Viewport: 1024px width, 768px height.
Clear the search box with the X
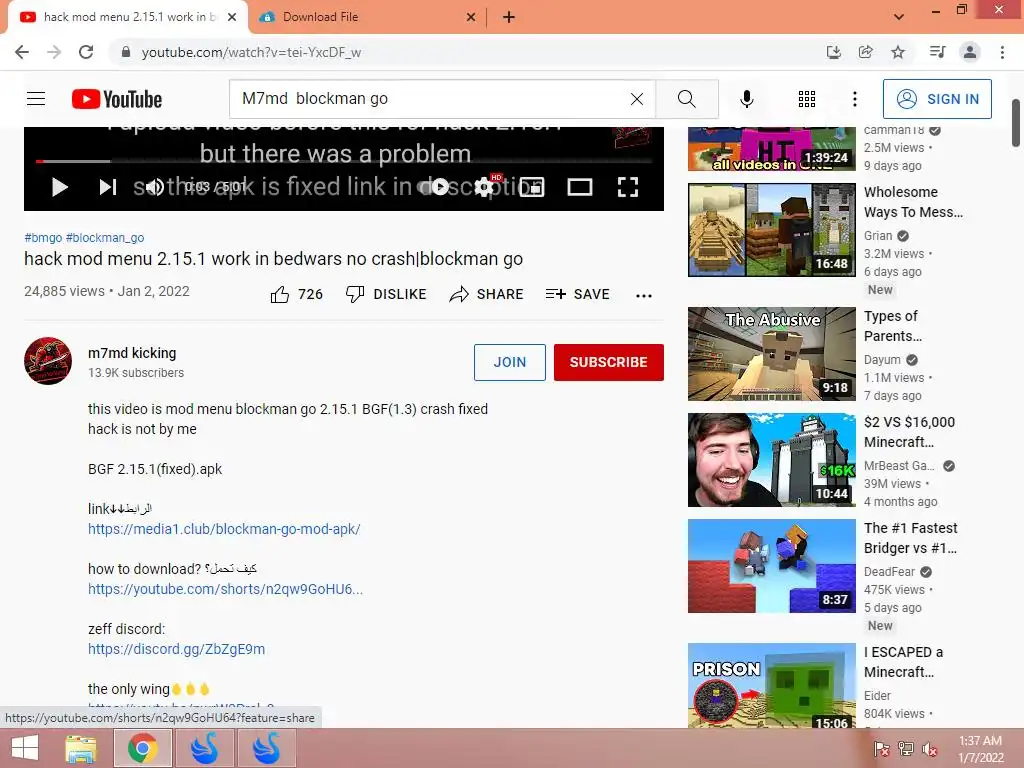(x=637, y=99)
